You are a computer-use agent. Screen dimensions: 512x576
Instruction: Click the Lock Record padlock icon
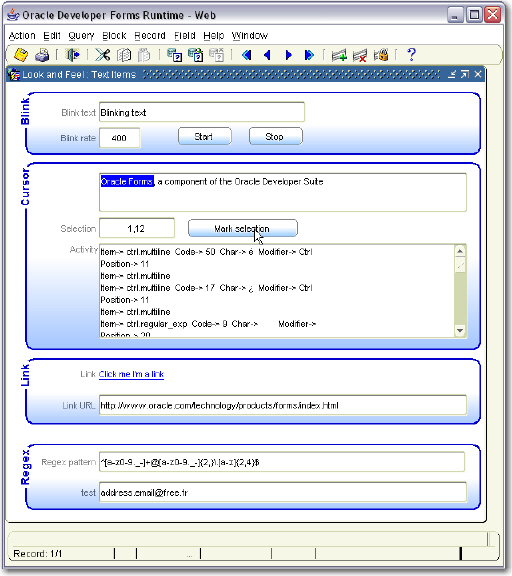[x=381, y=55]
